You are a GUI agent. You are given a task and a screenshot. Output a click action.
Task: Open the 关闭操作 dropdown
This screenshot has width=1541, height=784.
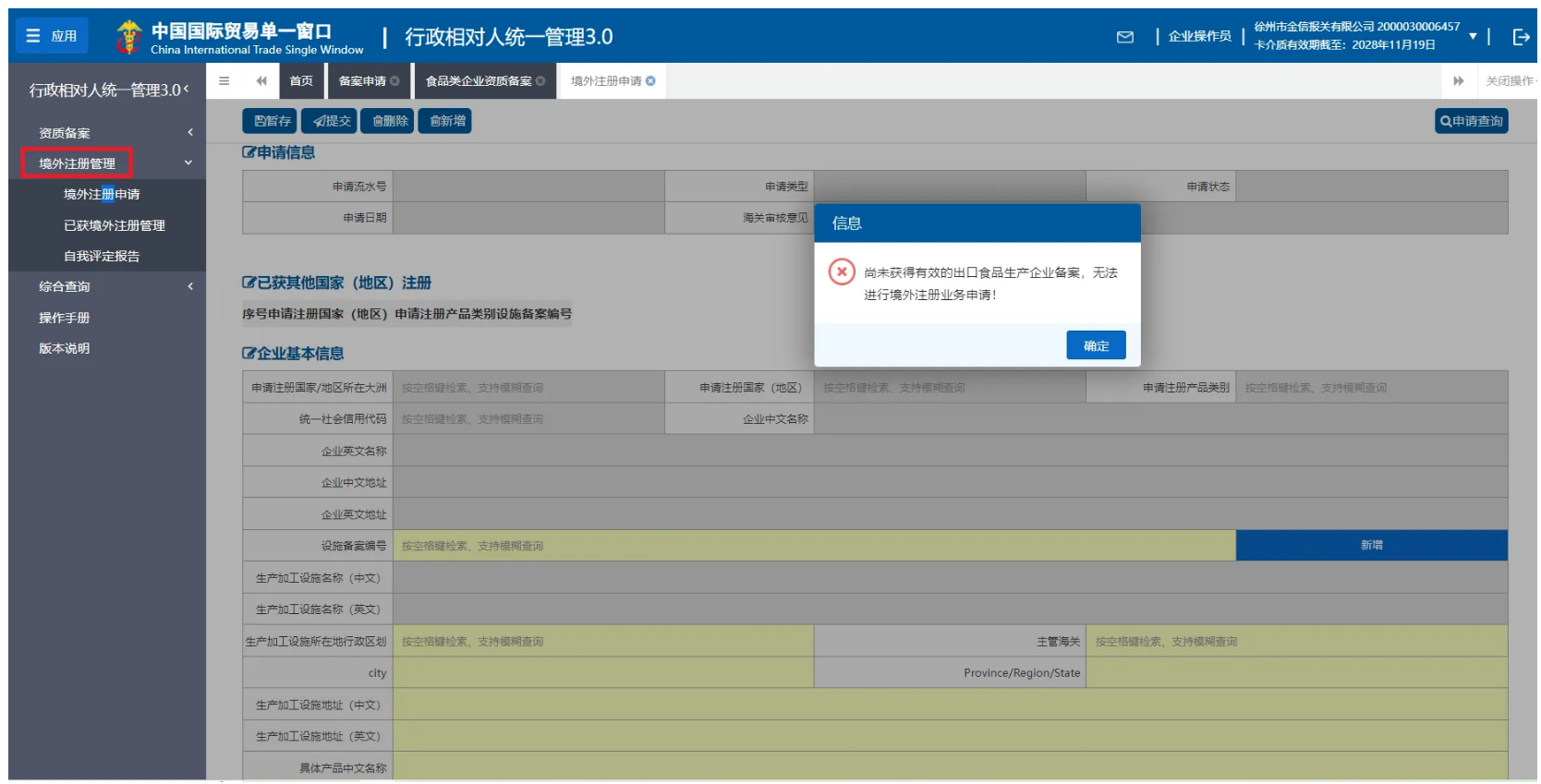click(x=1510, y=81)
